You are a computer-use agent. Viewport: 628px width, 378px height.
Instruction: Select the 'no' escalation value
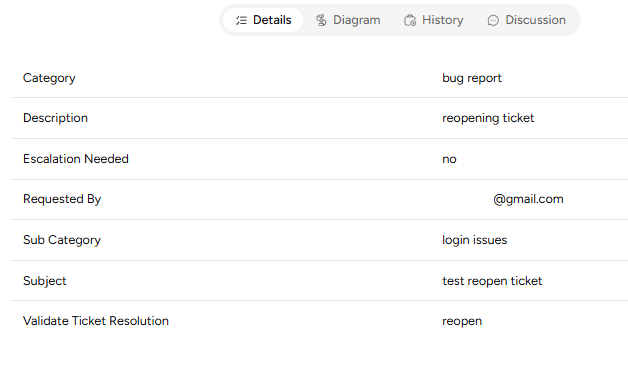point(449,159)
